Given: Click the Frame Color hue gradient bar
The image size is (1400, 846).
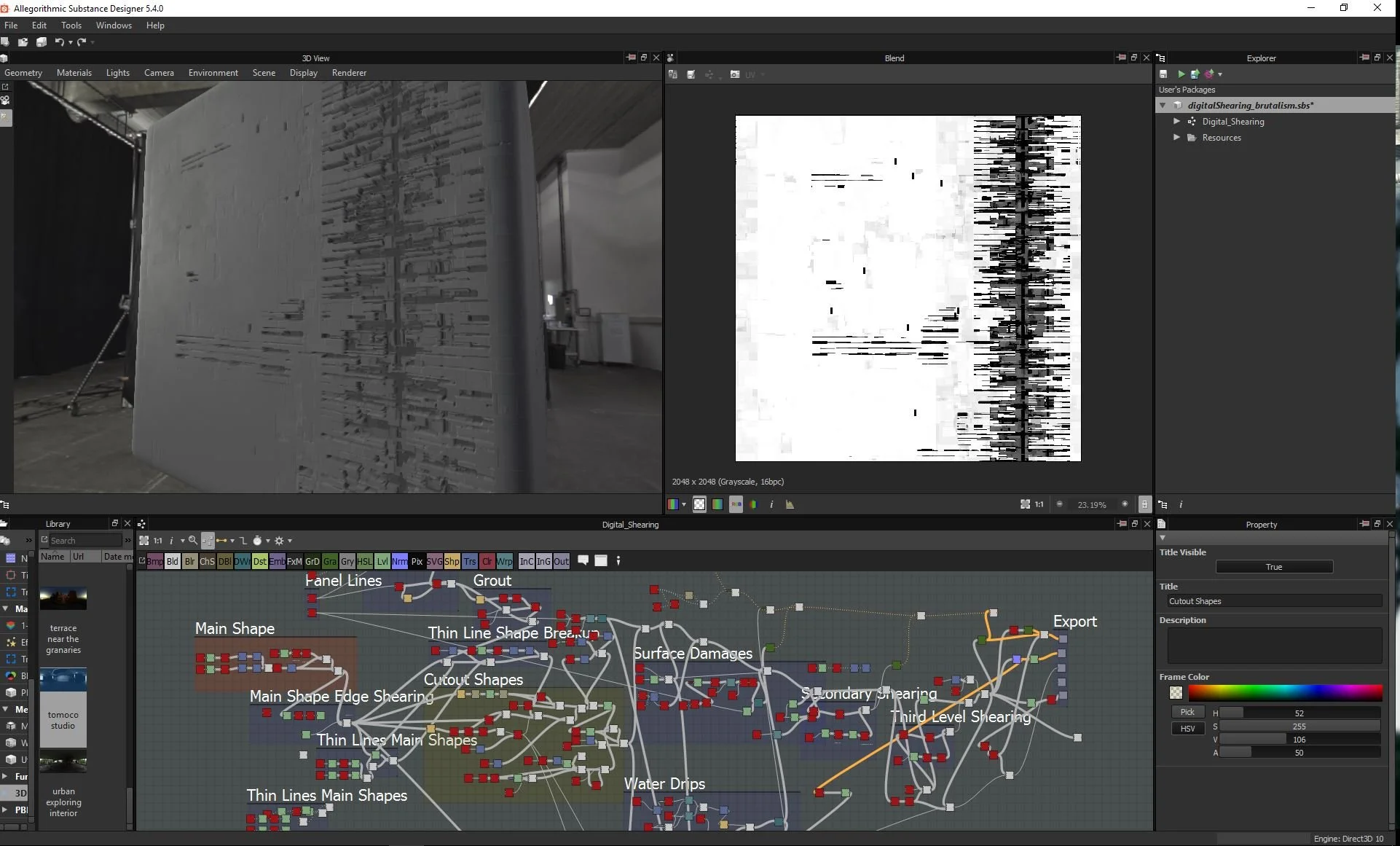Looking at the screenshot, I should coord(1285,692).
